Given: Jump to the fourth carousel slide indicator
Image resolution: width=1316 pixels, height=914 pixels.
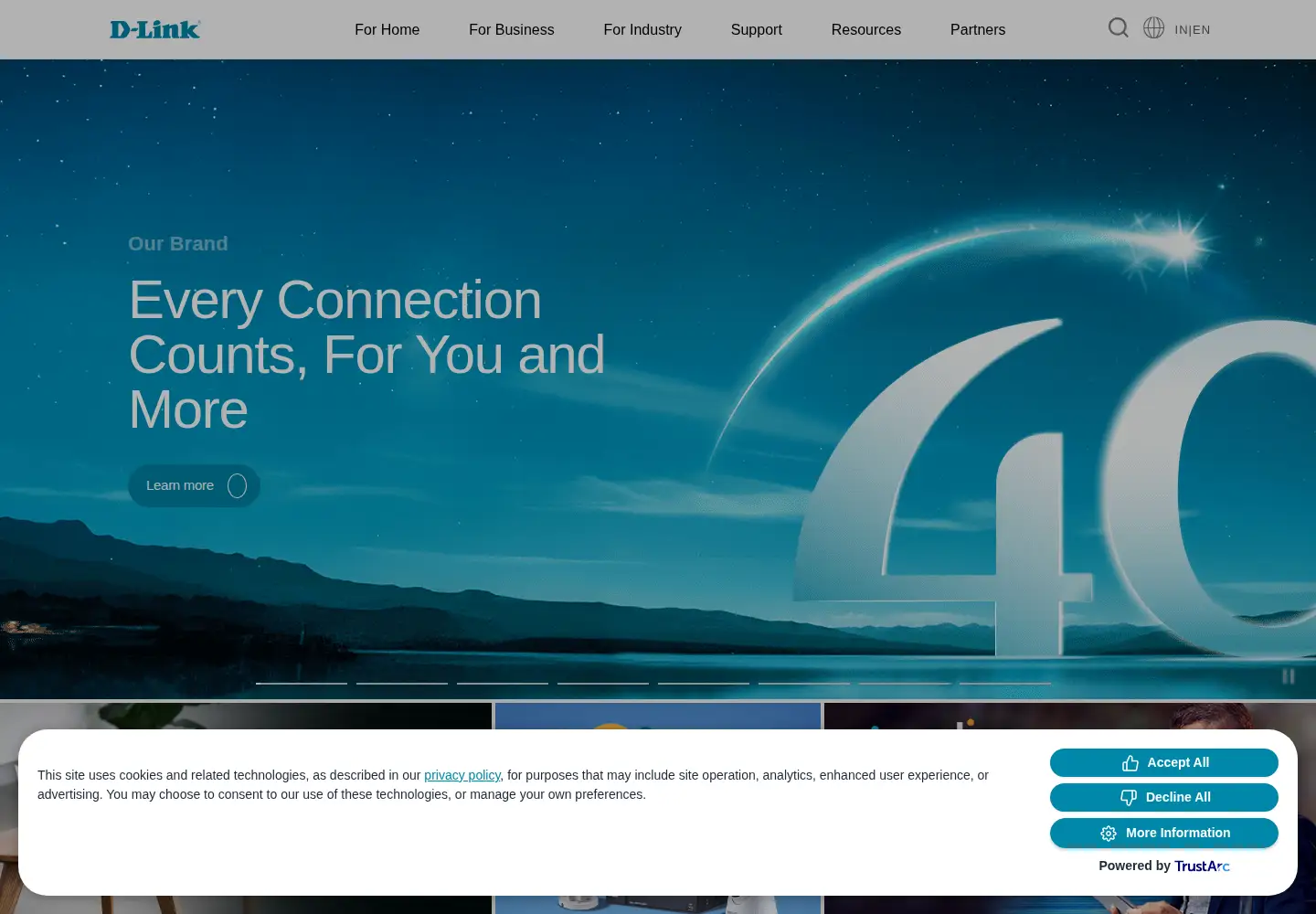Looking at the screenshot, I should 603,683.
